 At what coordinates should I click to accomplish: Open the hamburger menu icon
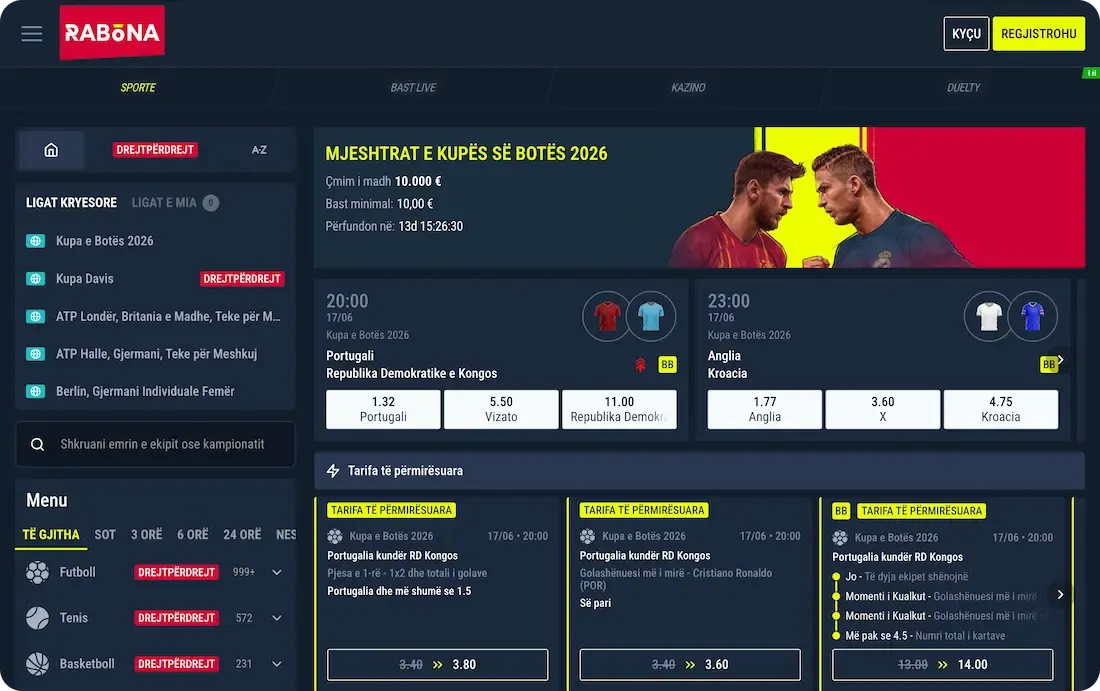32,33
